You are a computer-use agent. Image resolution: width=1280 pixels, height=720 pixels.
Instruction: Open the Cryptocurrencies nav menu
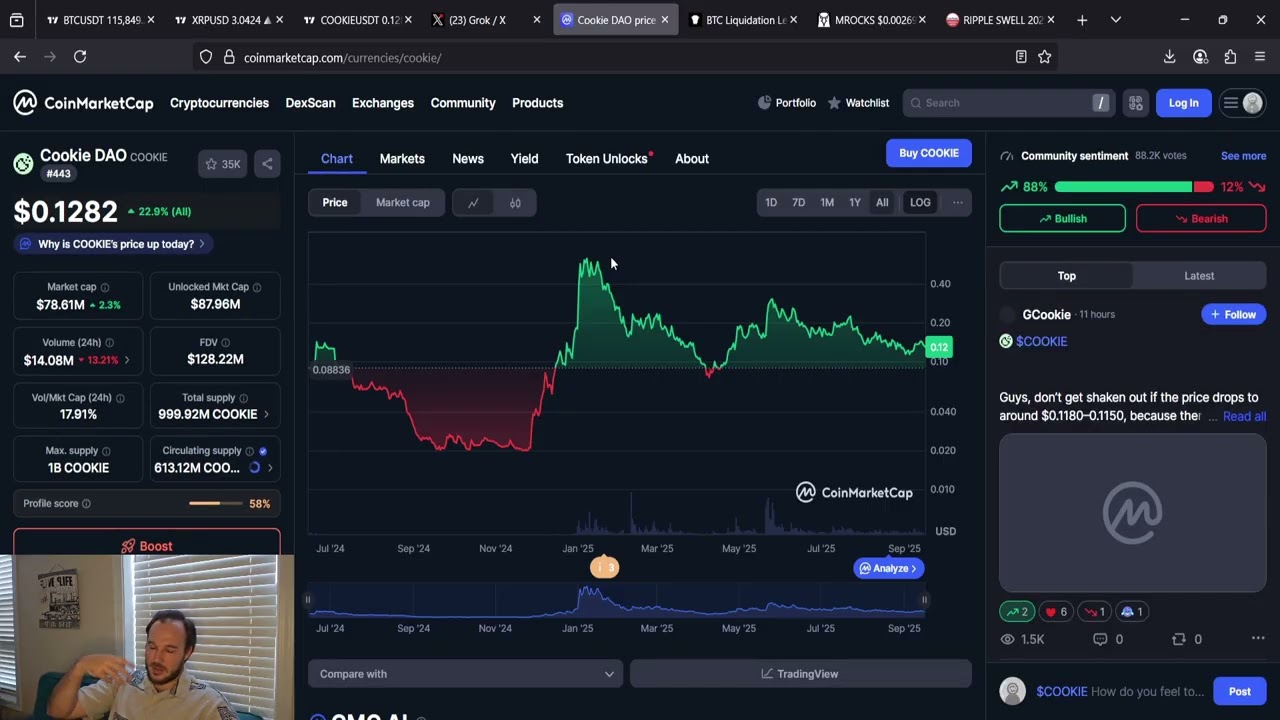219,103
